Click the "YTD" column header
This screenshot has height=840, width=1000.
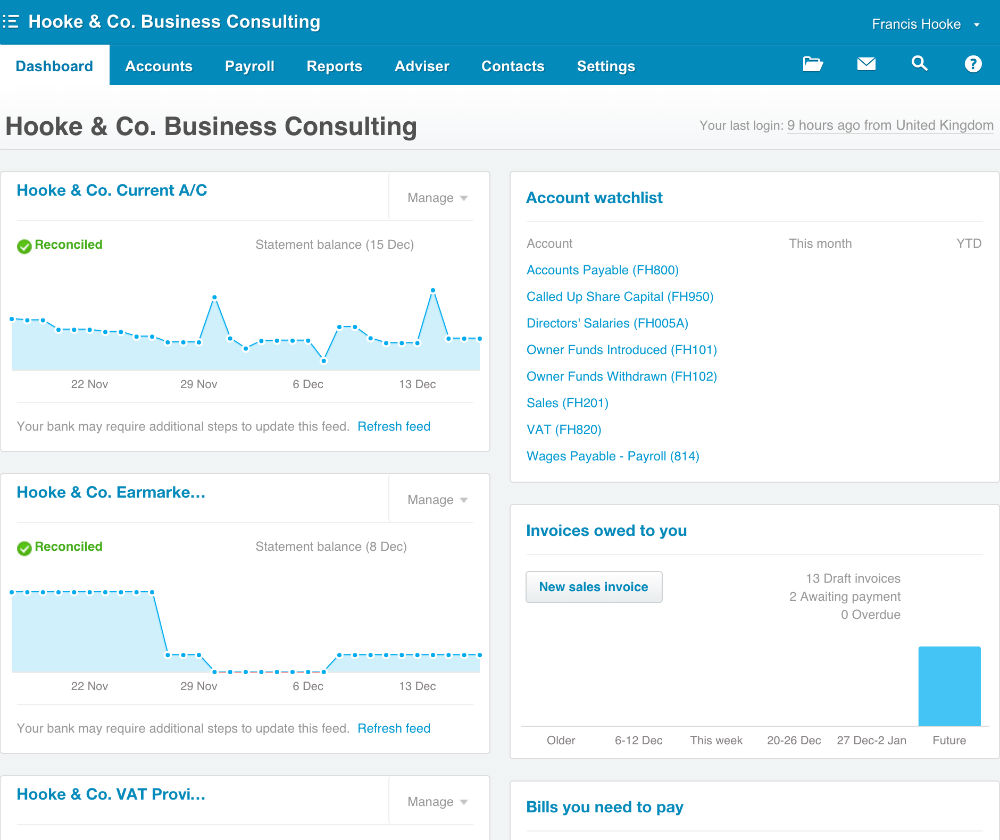pos(969,244)
